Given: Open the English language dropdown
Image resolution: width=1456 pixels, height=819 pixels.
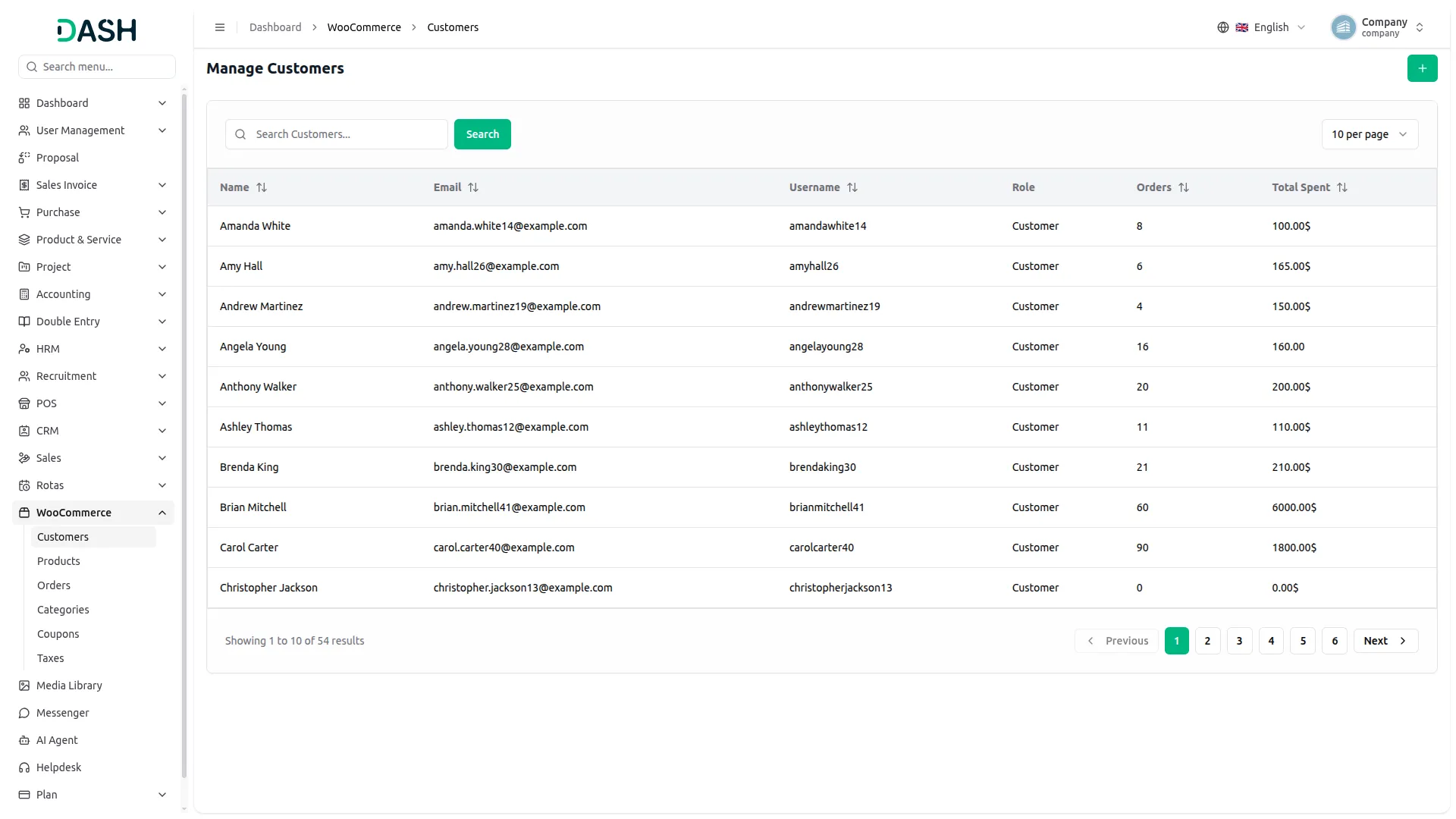Looking at the screenshot, I should click(1270, 27).
